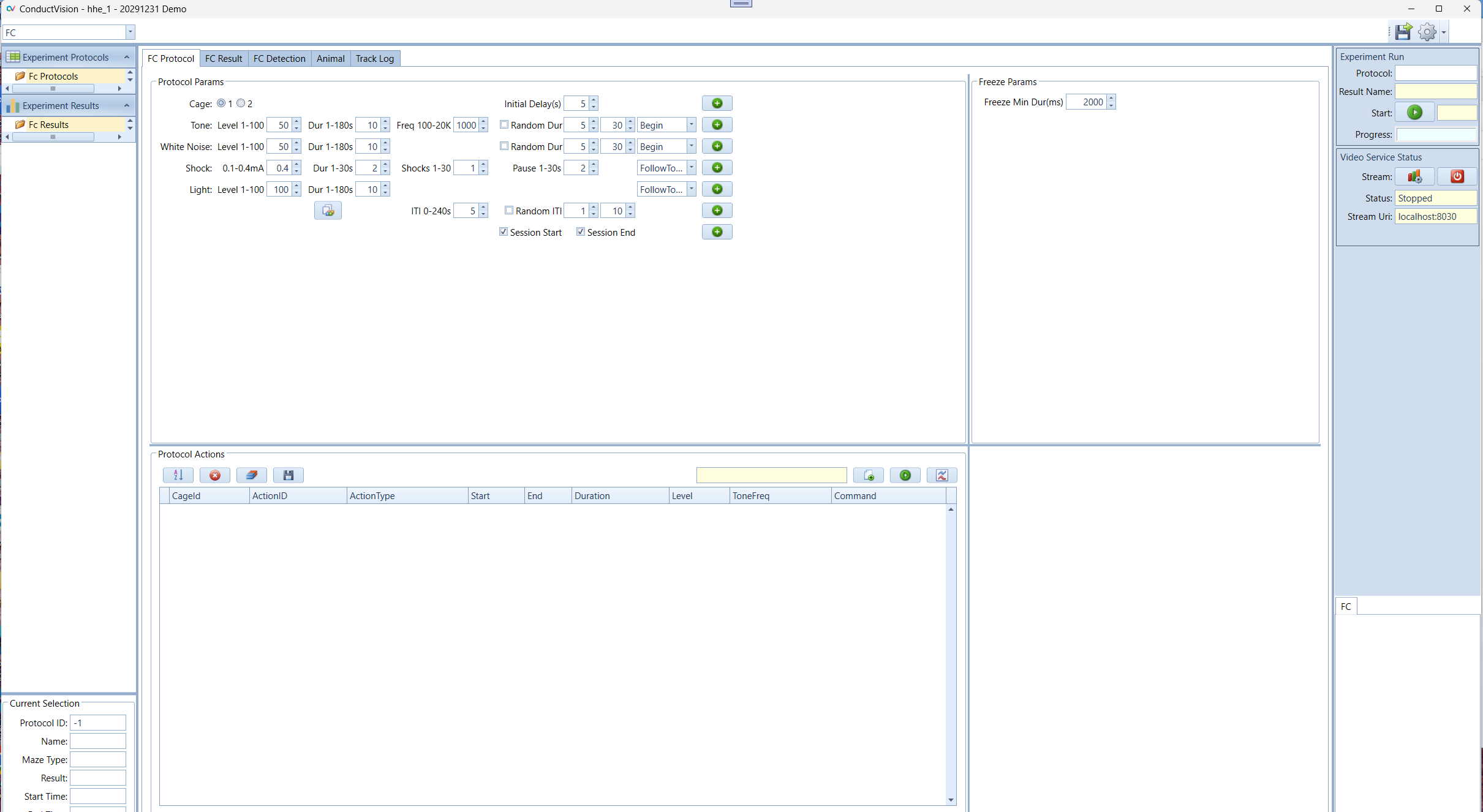1483x812 pixels.
Task: Click the sort A-Z button in Protocol Actions
Action: [178, 475]
